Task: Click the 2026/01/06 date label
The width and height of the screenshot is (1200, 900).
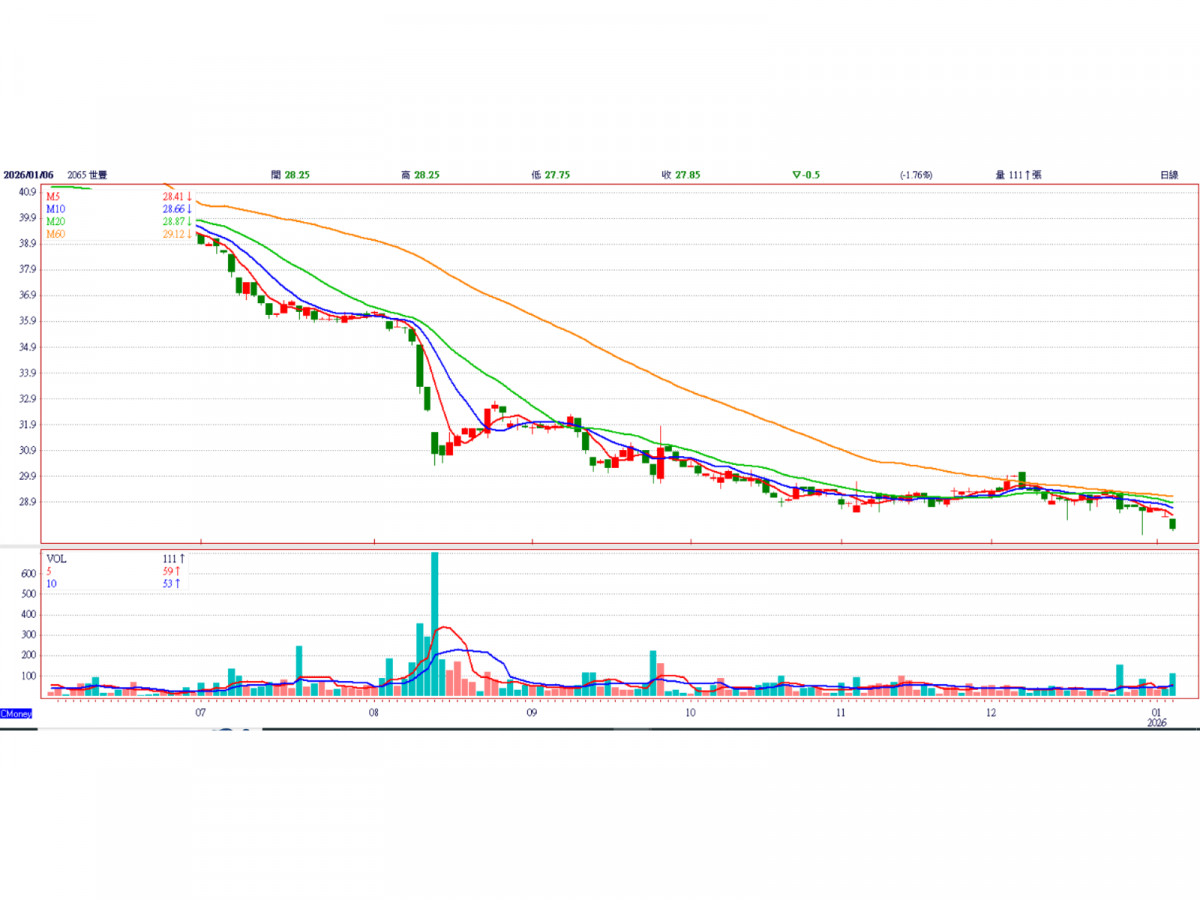Action: [x=28, y=174]
